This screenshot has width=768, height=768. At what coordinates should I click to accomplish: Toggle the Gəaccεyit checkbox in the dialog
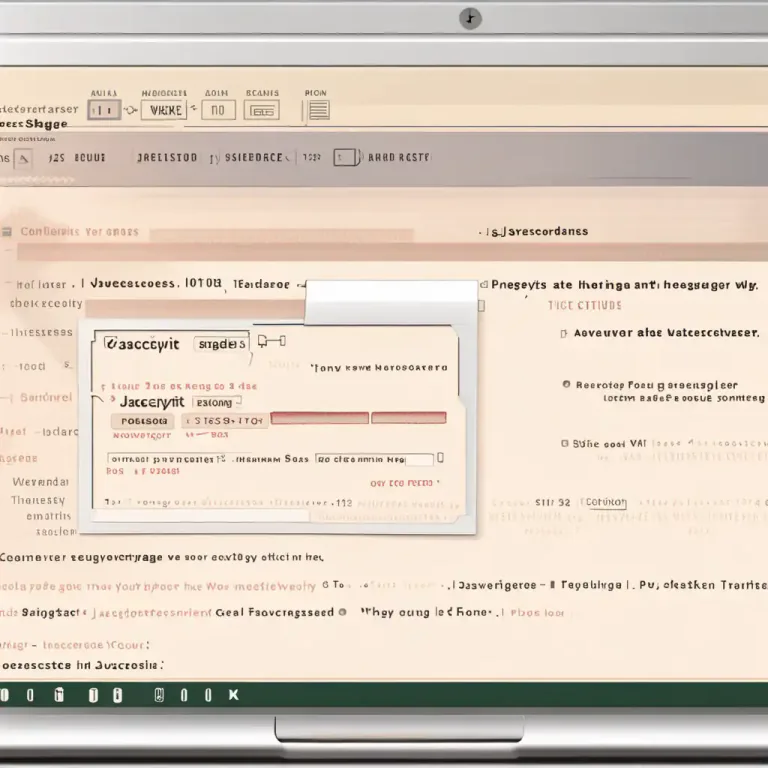[110, 343]
